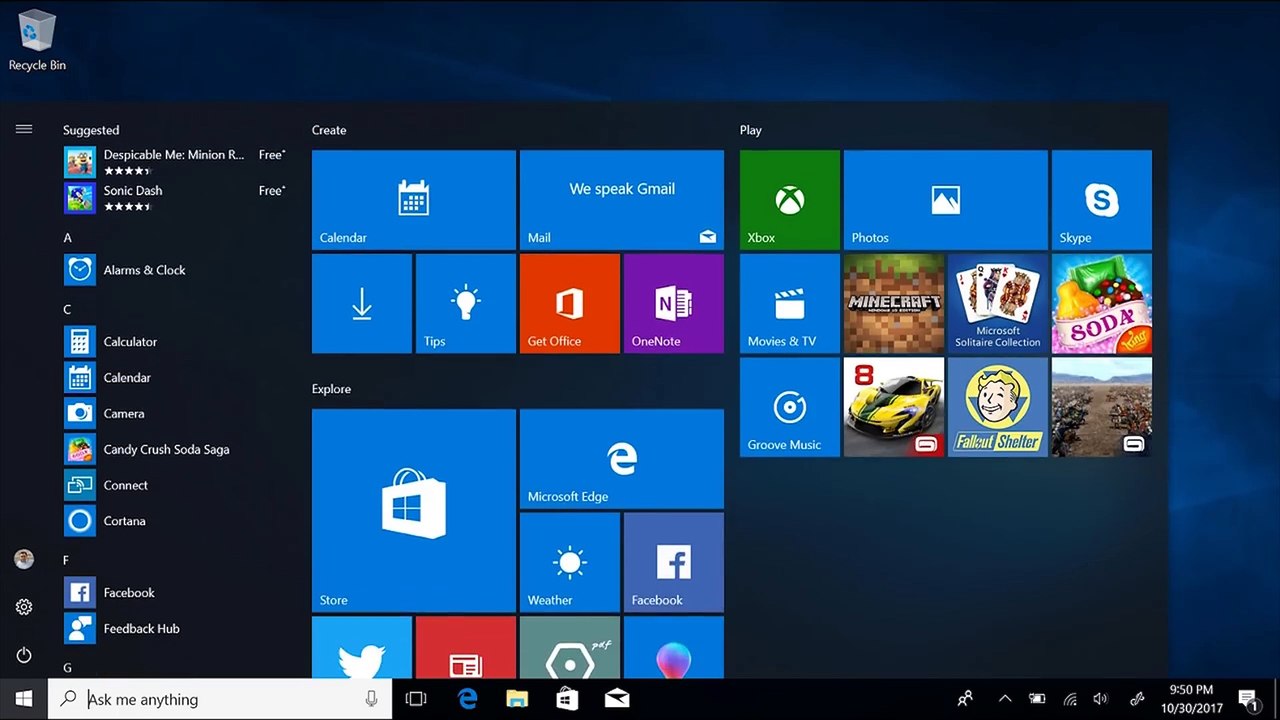Open the Tips tile
1280x720 pixels.
pos(466,303)
